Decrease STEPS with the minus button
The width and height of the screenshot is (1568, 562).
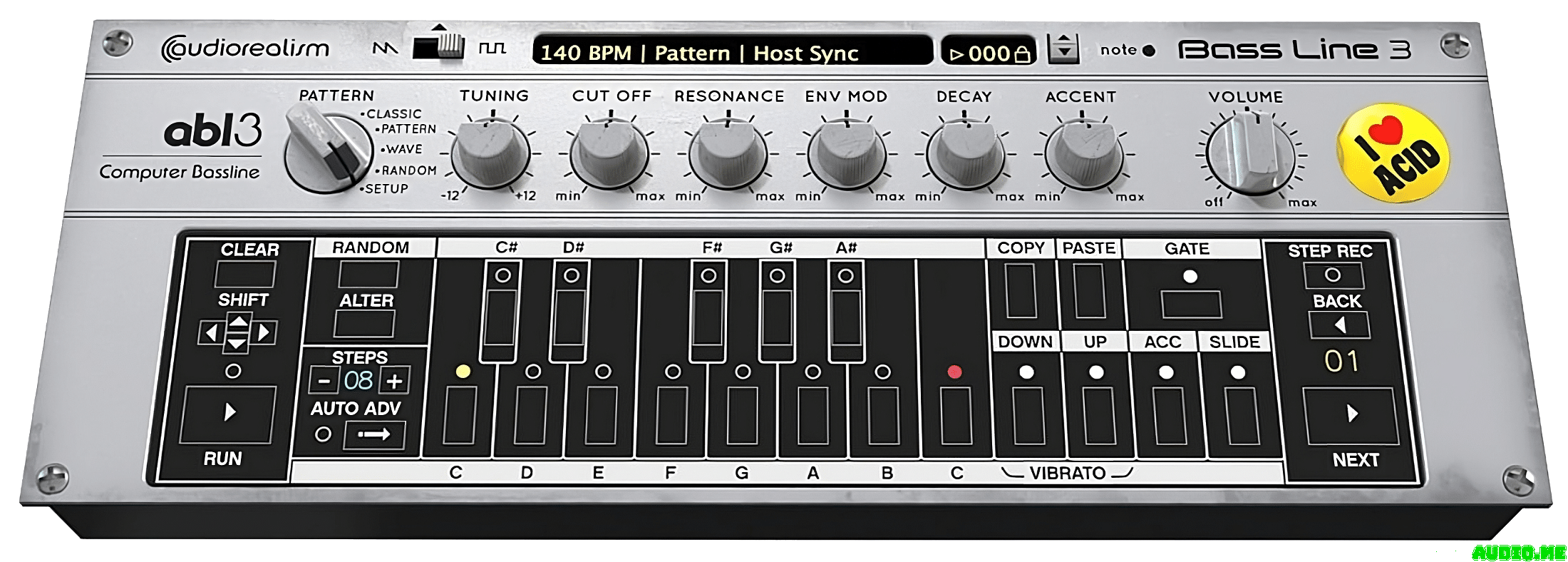coord(323,381)
